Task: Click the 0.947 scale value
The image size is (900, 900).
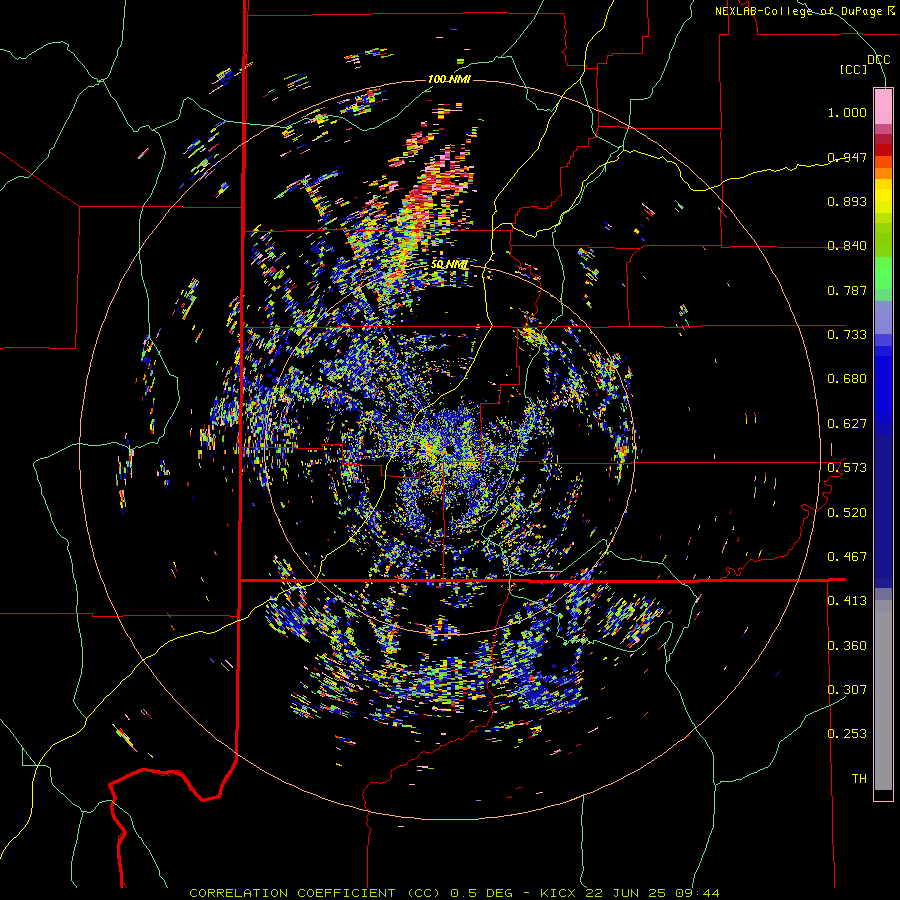Action: (x=847, y=157)
